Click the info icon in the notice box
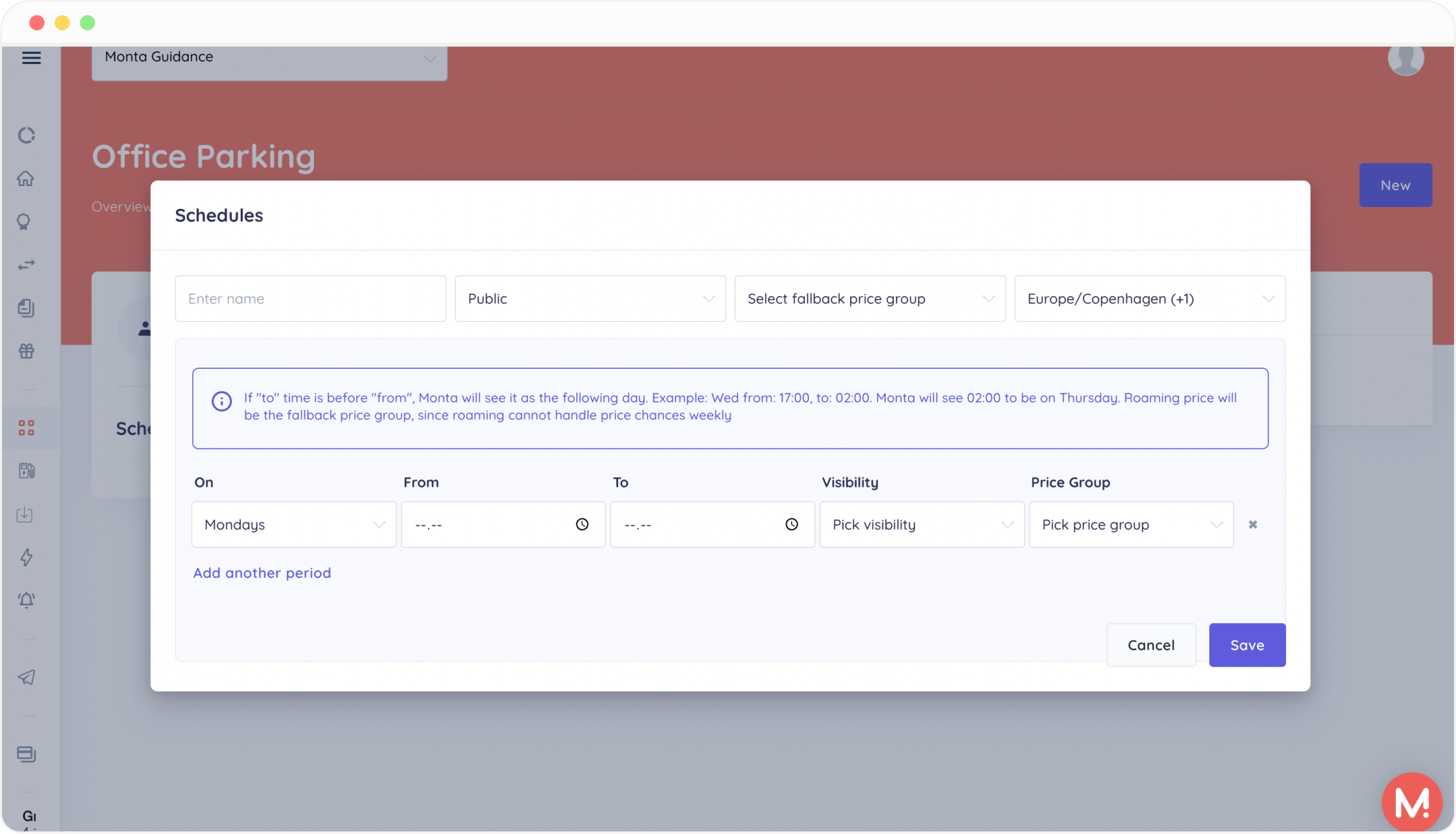Screen dimensions: 1456x834 [x=222, y=401]
